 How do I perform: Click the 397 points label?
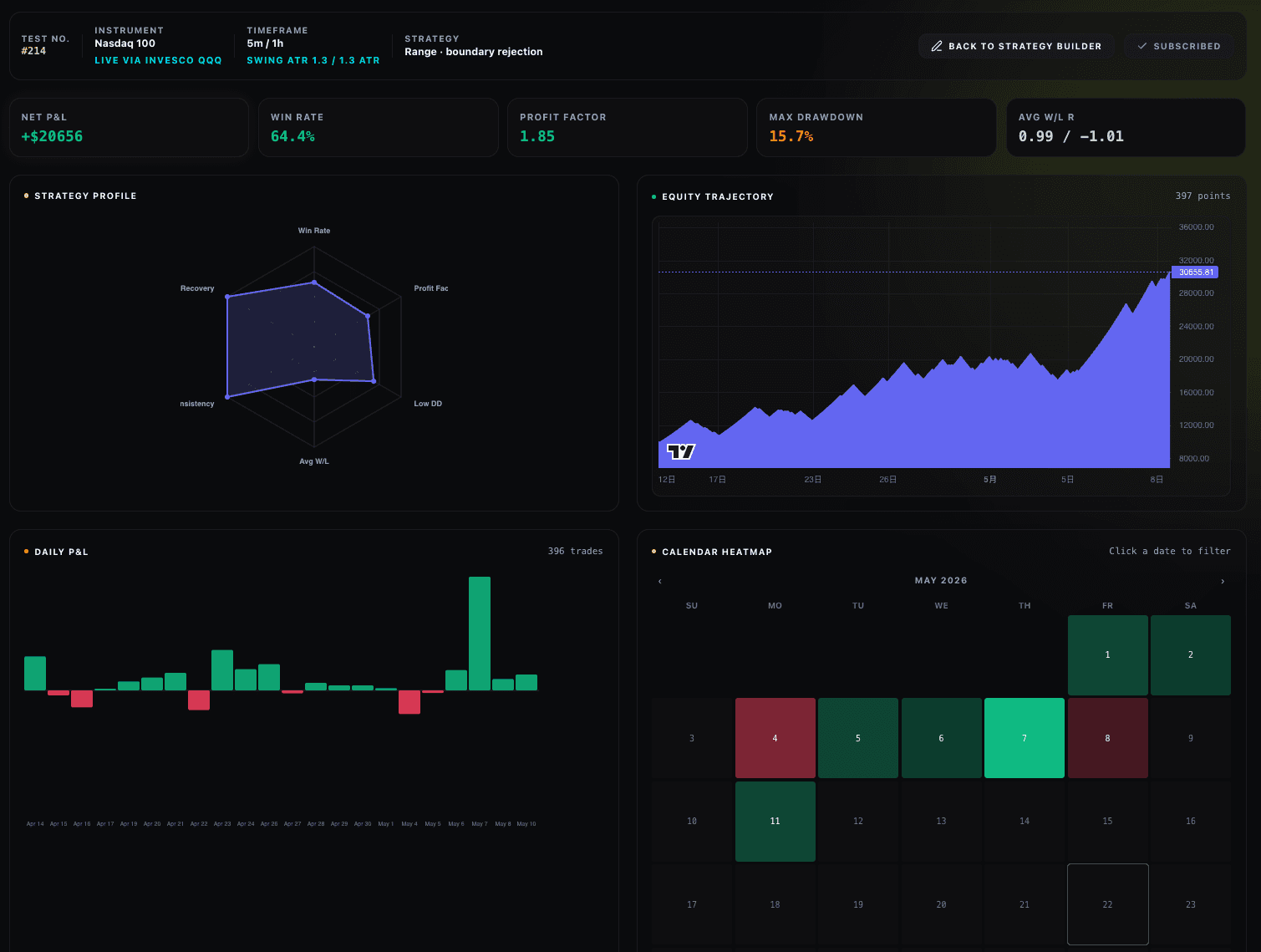[1203, 196]
